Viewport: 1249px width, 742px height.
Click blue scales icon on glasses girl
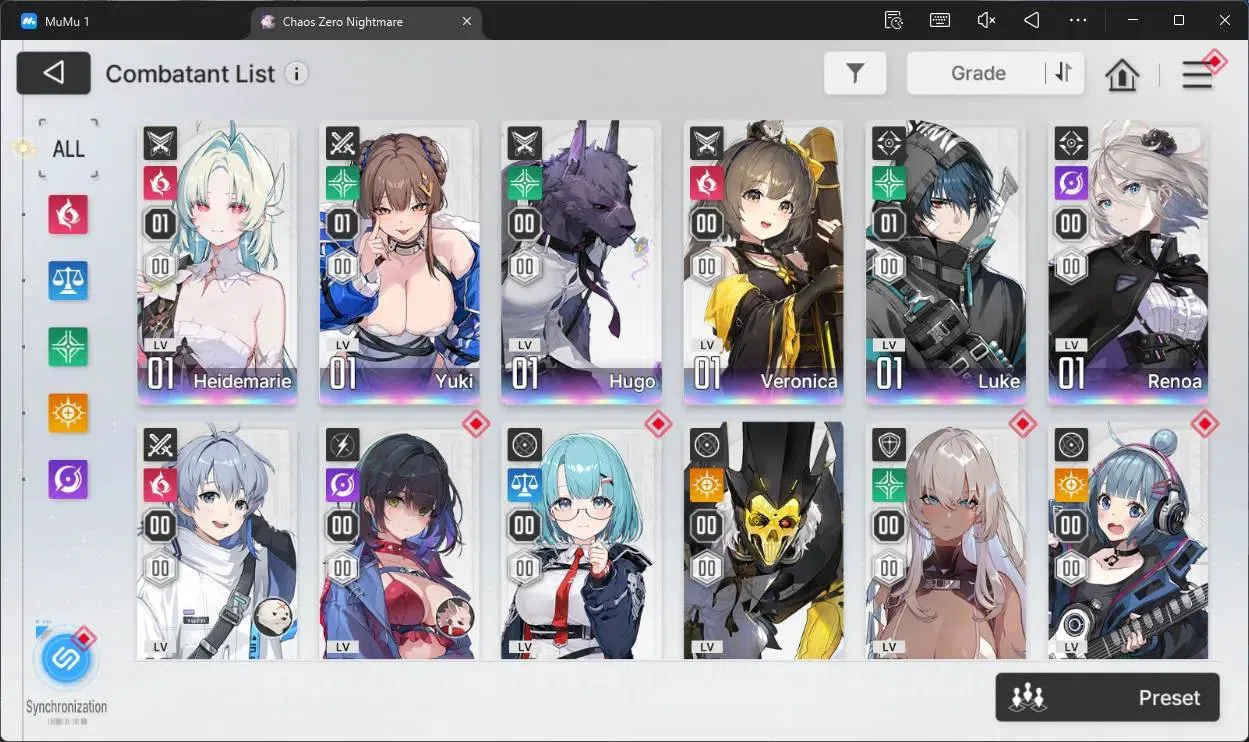click(524, 485)
